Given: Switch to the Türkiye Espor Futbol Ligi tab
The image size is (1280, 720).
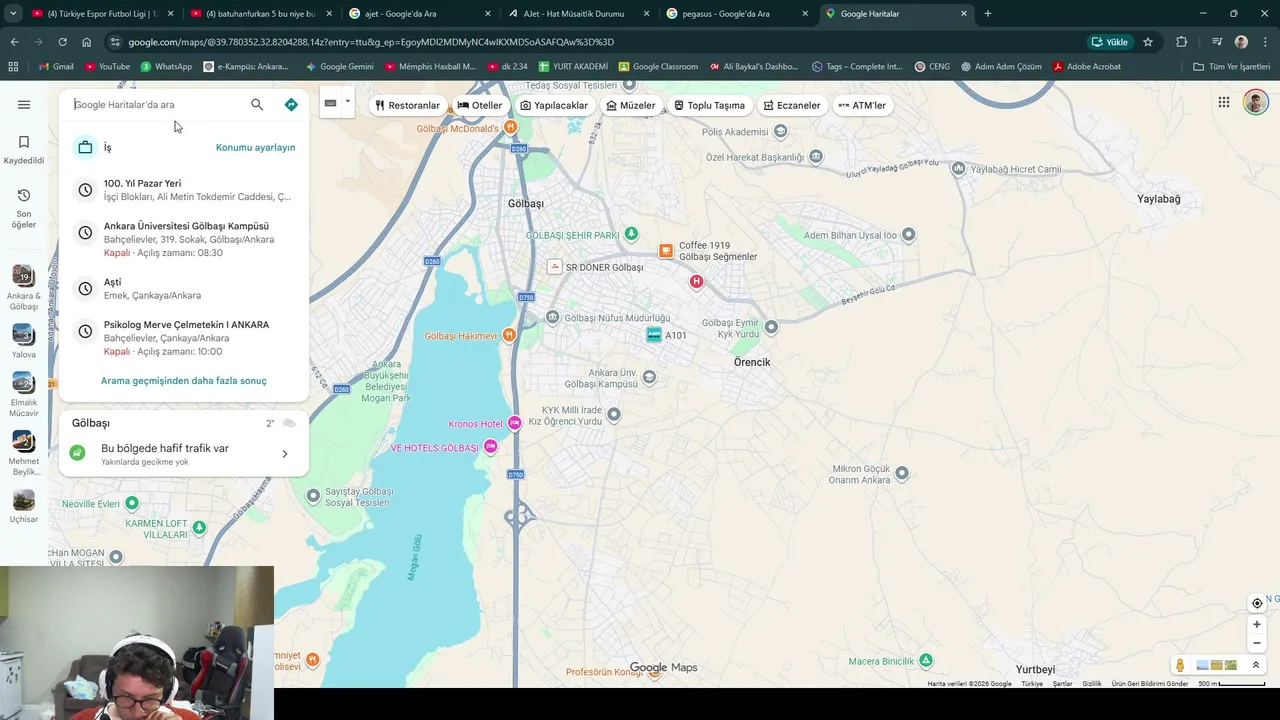Looking at the screenshot, I should [102, 14].
